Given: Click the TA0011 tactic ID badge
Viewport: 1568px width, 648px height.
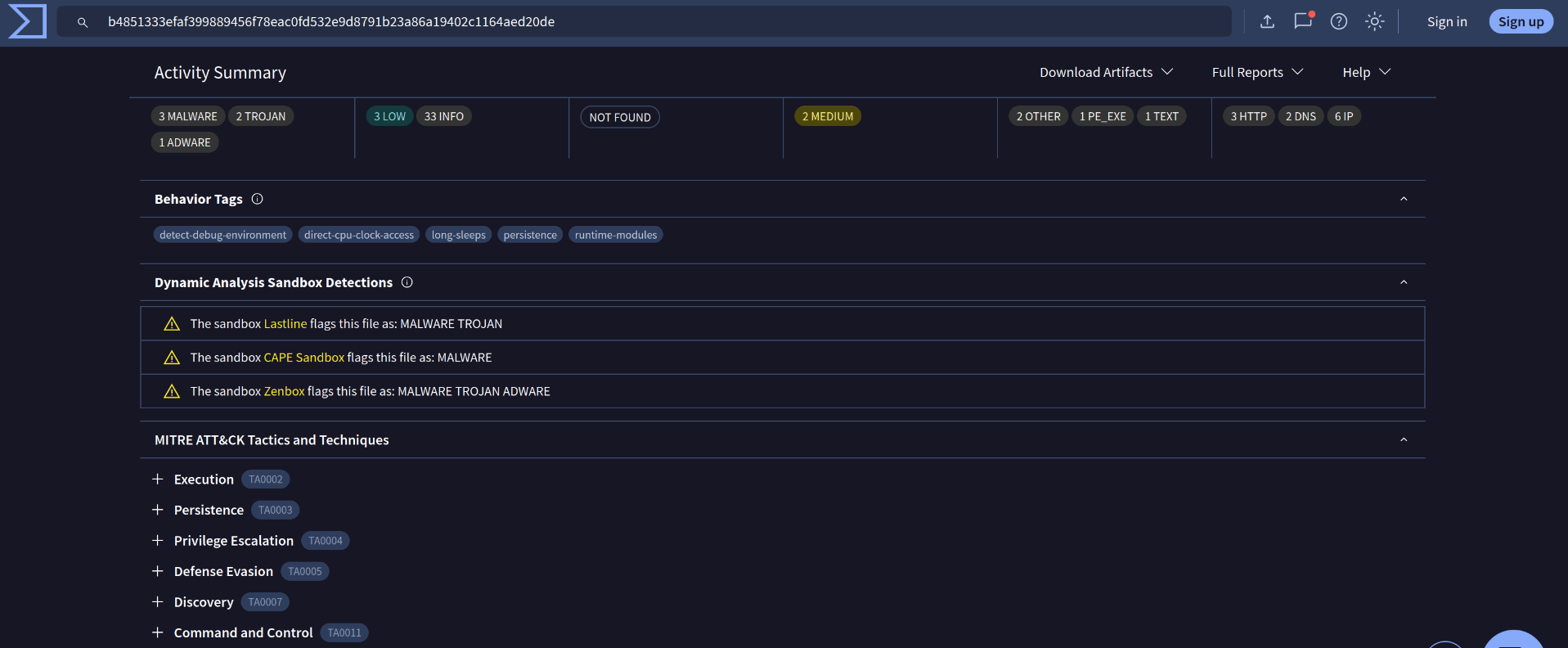Looking at the screenshot, I should [344, 632].
